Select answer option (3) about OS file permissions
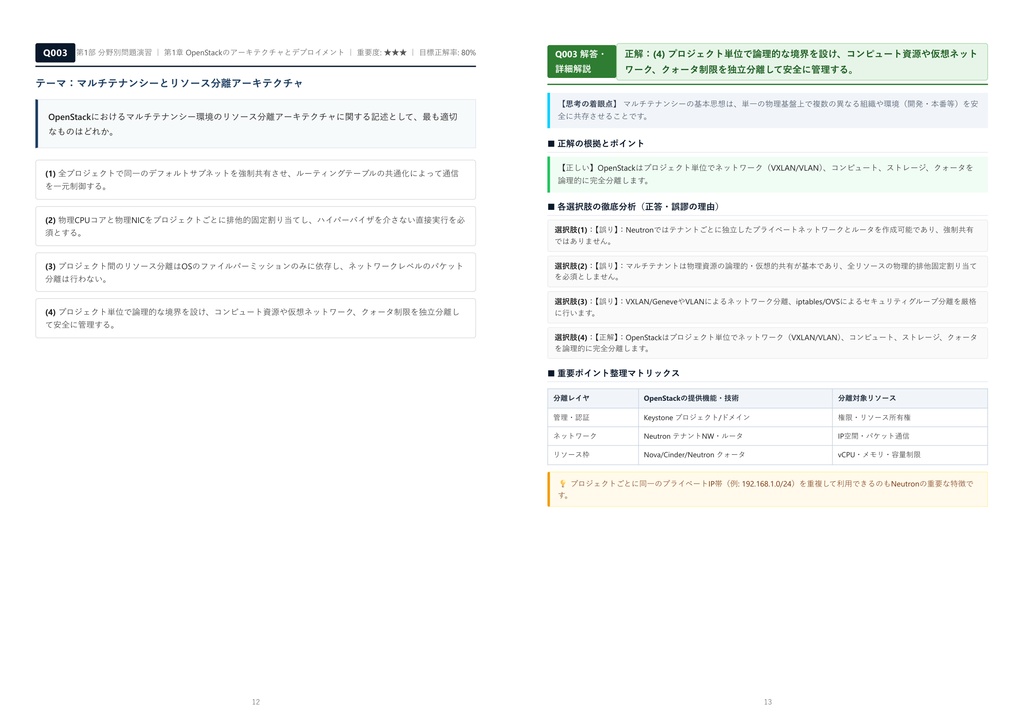Image resolution: width=1024 pixels, height=724 pixels. coord(255,272)
